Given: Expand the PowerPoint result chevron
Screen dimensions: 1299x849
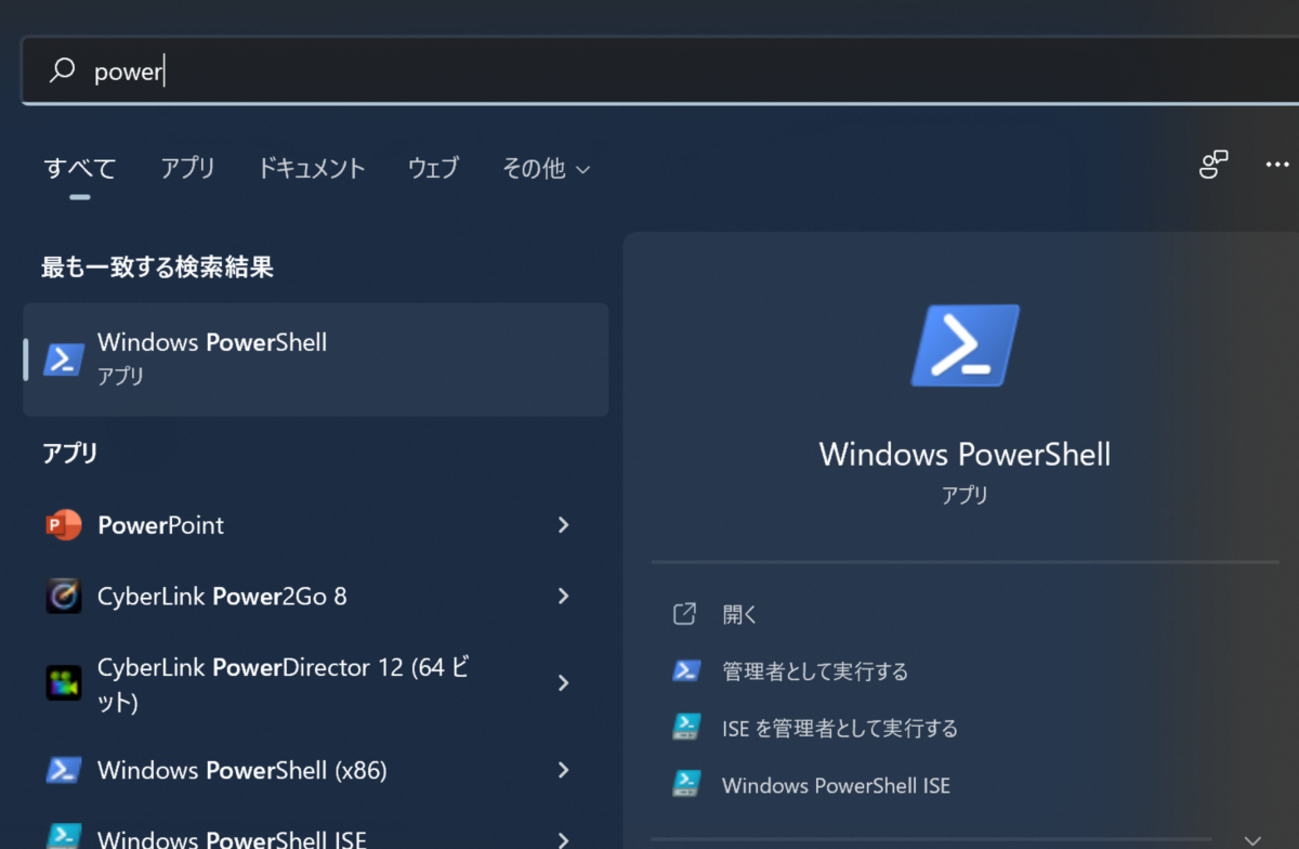Looking at the screenshot, I should click(564, 525).
